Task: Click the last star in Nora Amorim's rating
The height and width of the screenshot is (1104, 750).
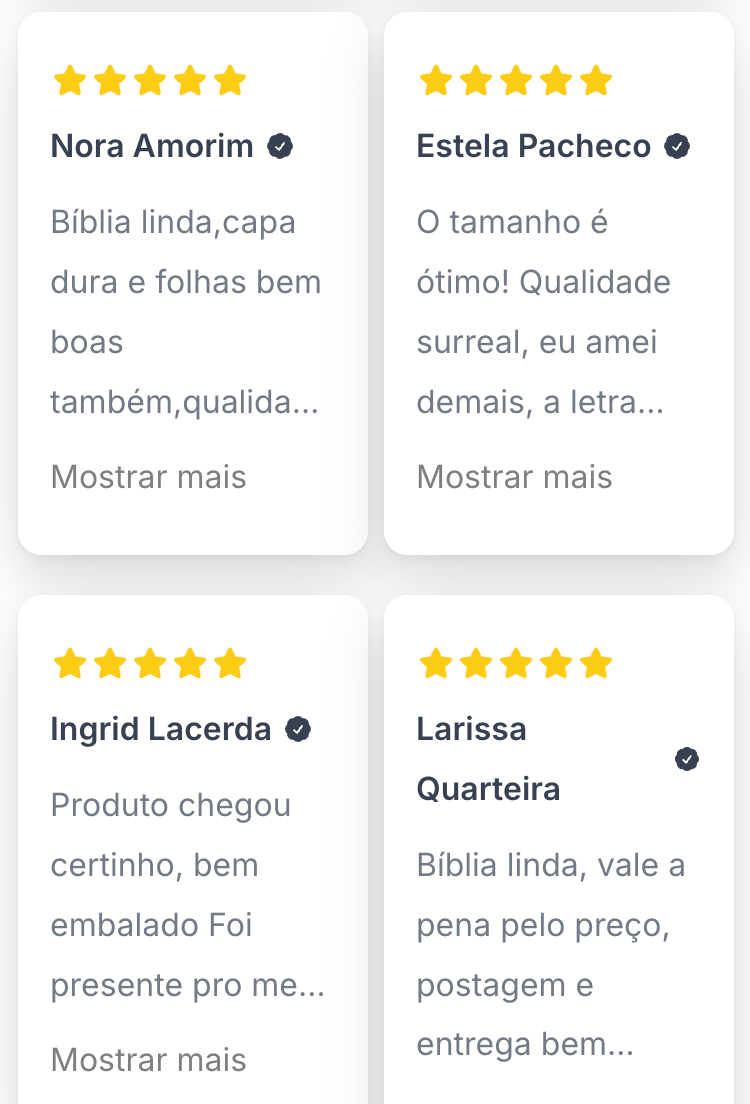Action: pos(230,81)
